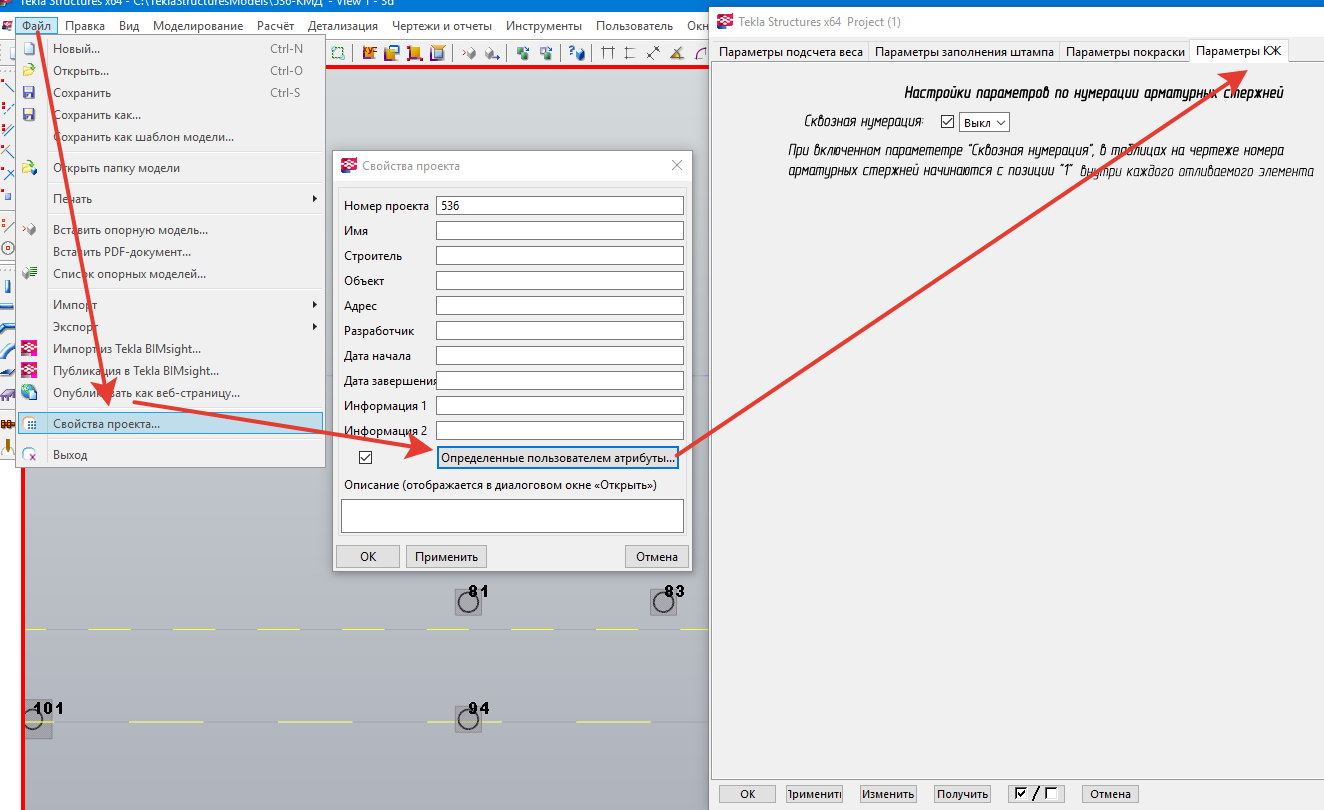1324x810 pixels.
Task: Open the Расчёт menu
Action: tap(276, 26)
